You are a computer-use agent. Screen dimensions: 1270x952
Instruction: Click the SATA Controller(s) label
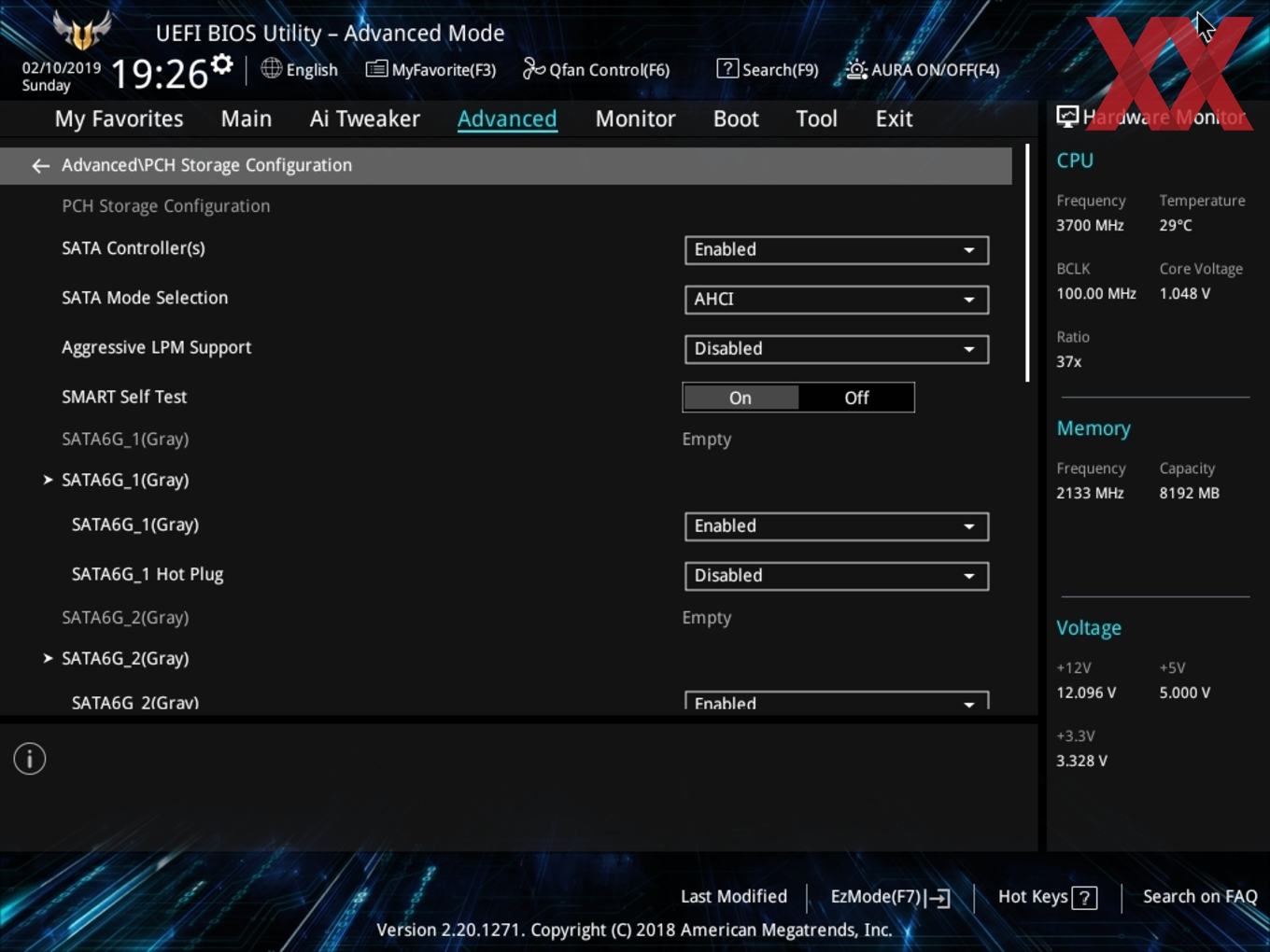134,248
